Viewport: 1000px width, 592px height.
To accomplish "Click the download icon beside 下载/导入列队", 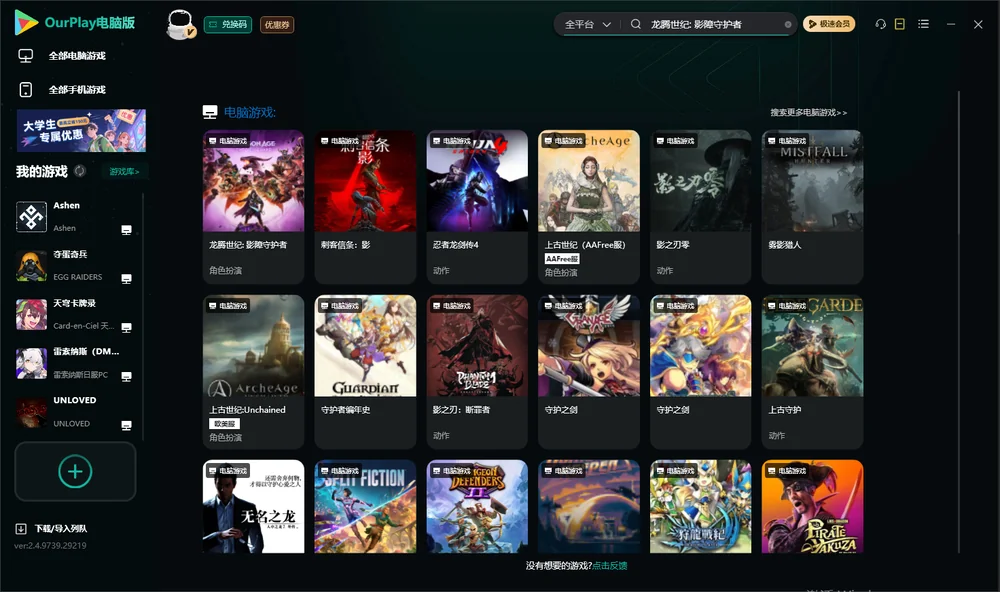I will pyautogui.click(x=20, y=529).
